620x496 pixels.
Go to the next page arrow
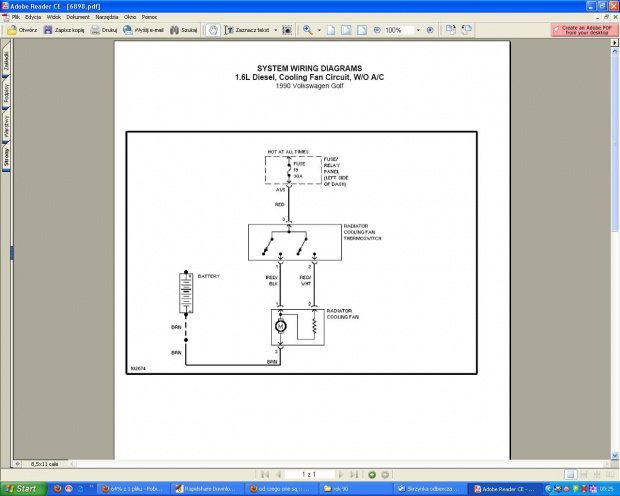point(341,475)
